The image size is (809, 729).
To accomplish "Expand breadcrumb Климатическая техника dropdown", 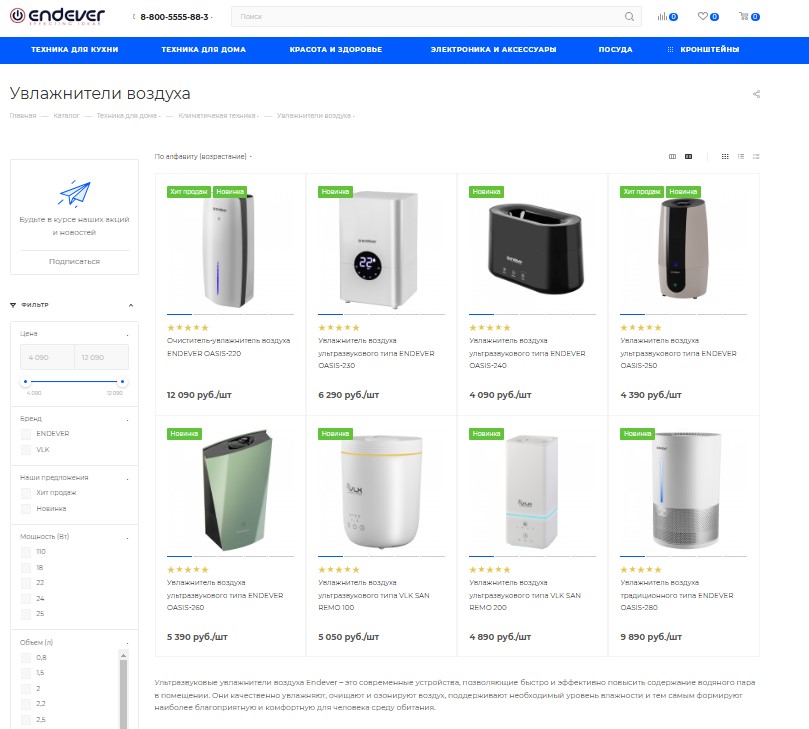I will 258,116.
